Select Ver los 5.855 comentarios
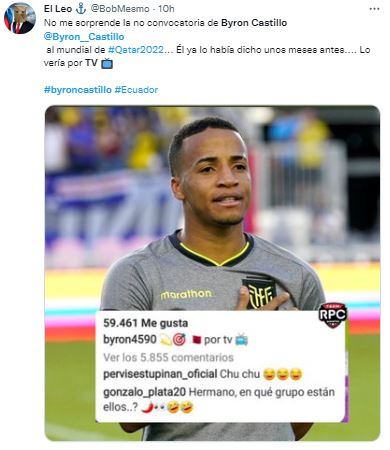This screenshot has width=390, height=450. (x=168, y=357)
